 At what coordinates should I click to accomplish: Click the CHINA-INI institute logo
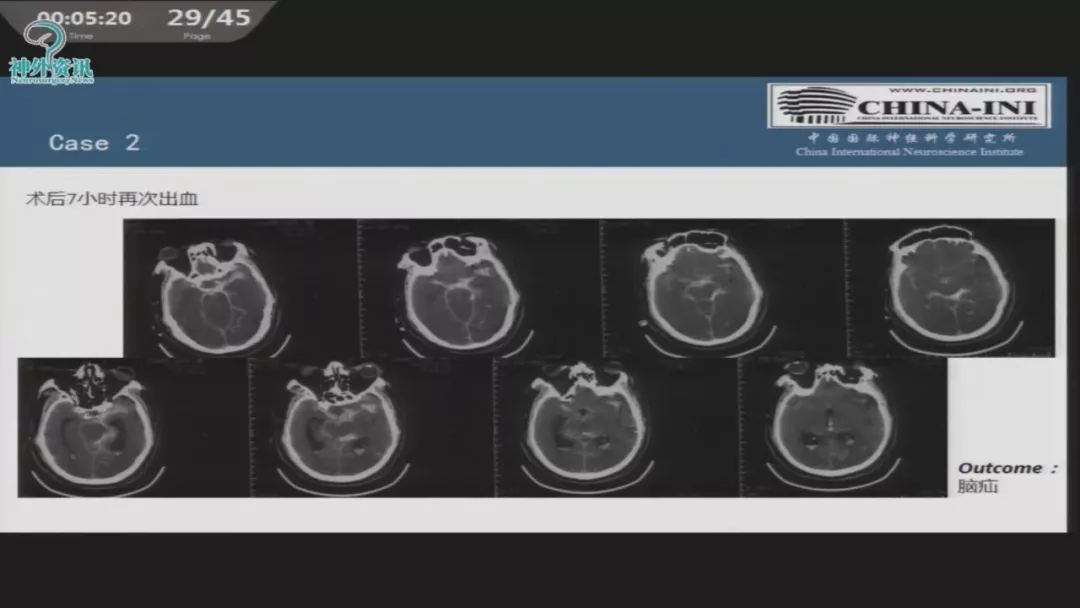(909, 106)
